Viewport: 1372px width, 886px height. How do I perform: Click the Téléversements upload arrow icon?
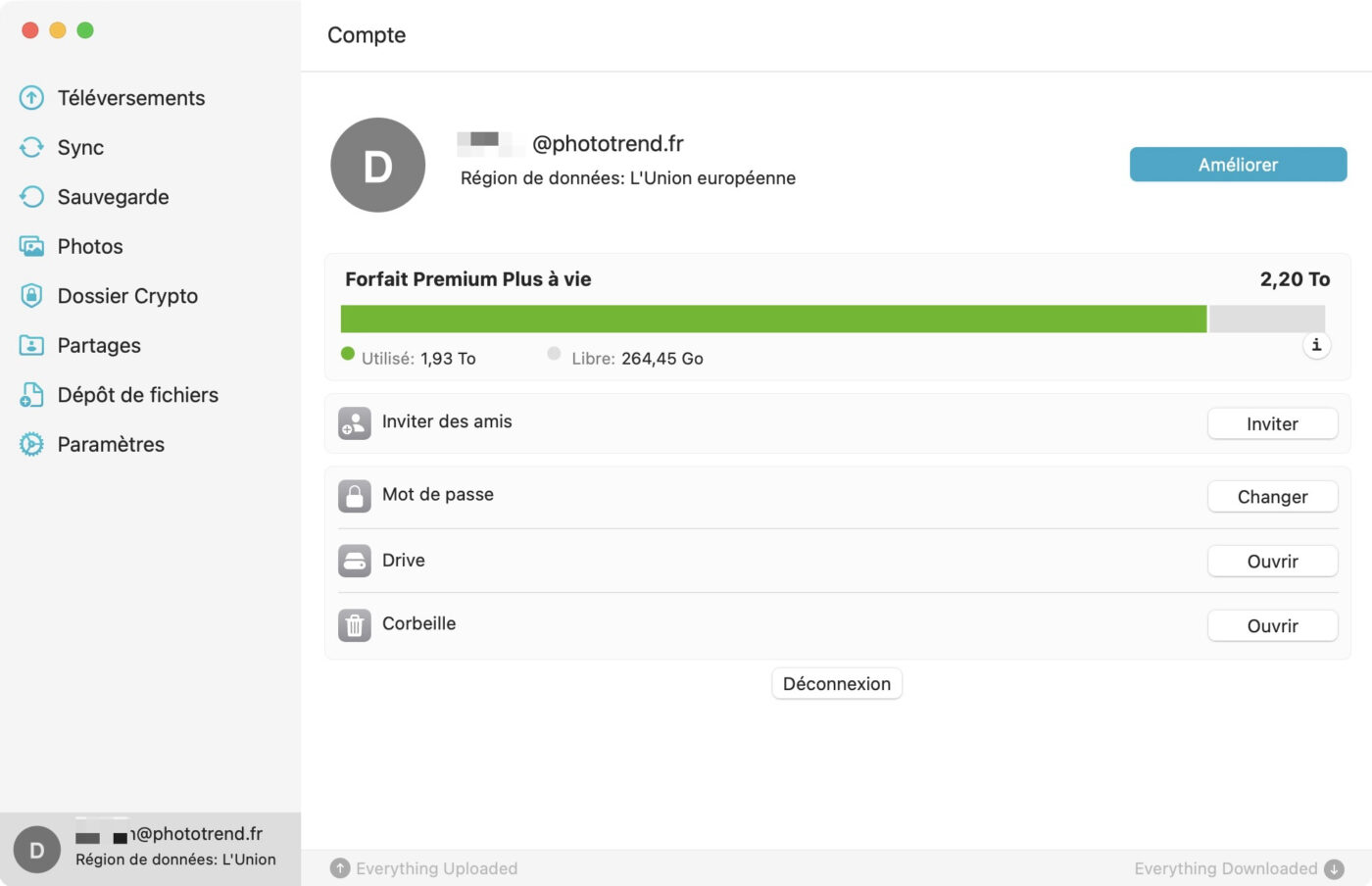click(x=31, y=98)
